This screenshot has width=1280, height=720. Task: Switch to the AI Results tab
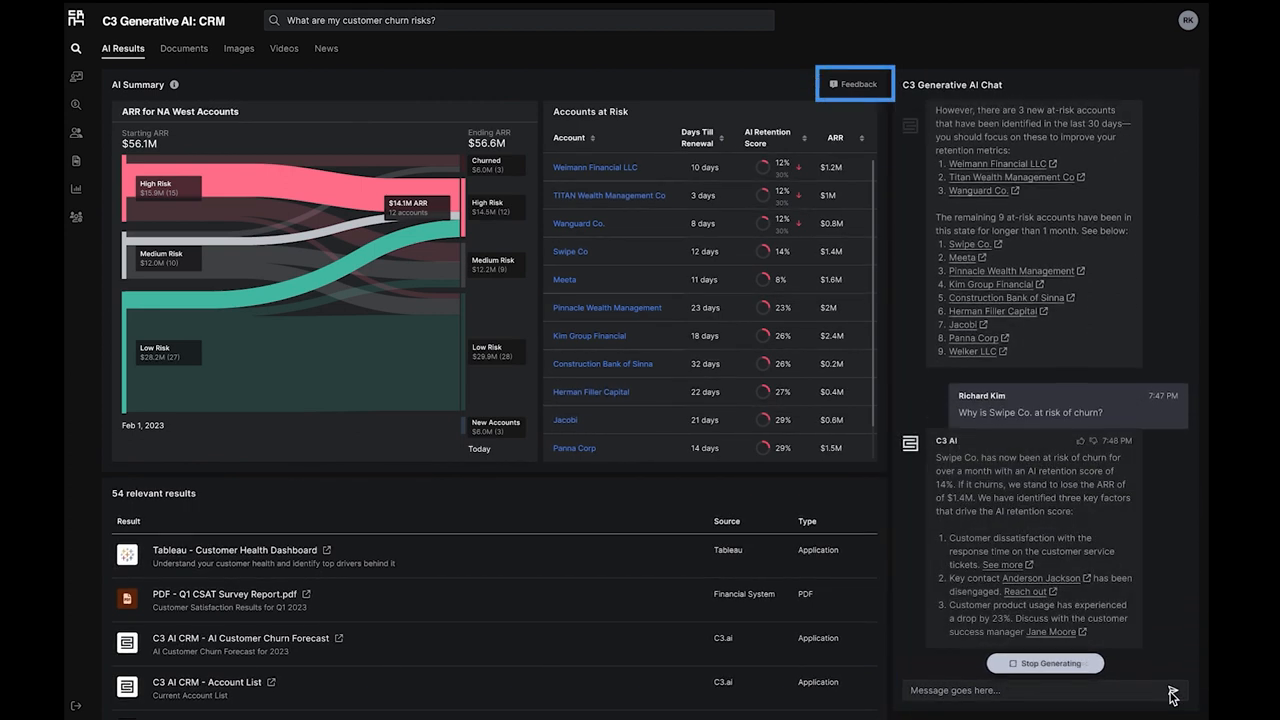[x=123, y=48]
